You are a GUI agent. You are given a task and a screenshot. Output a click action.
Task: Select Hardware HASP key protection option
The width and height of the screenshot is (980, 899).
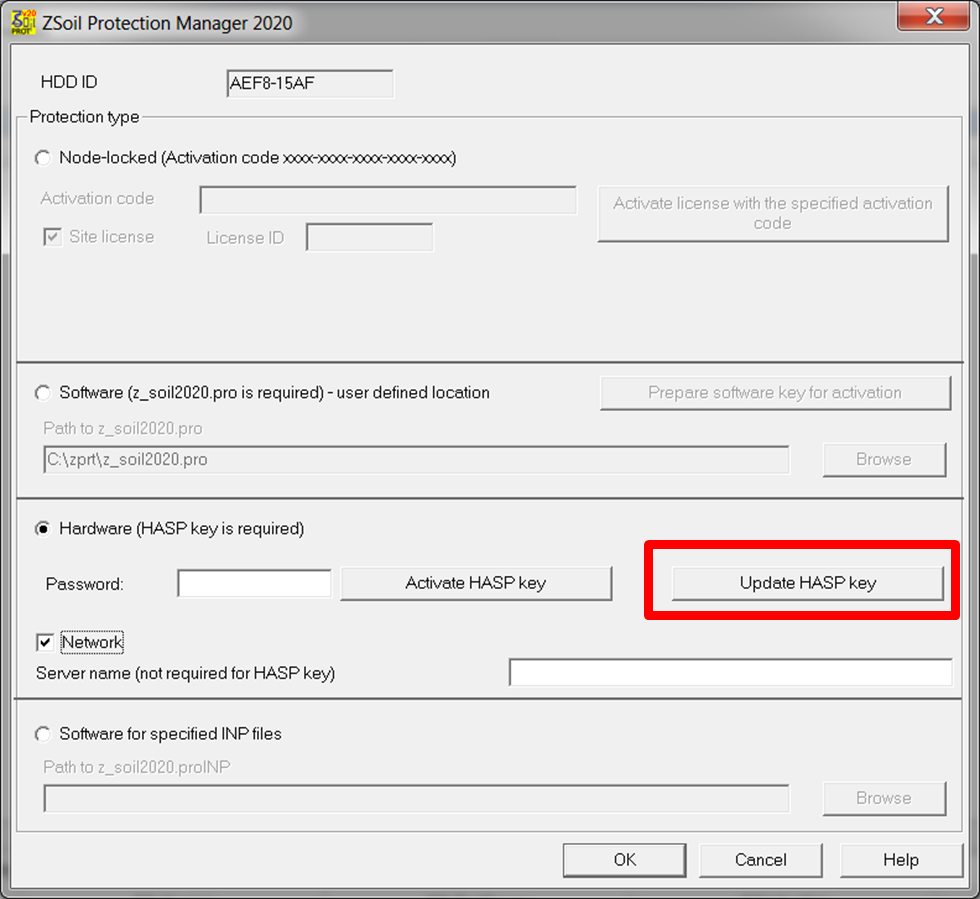[x=43, y=529]
